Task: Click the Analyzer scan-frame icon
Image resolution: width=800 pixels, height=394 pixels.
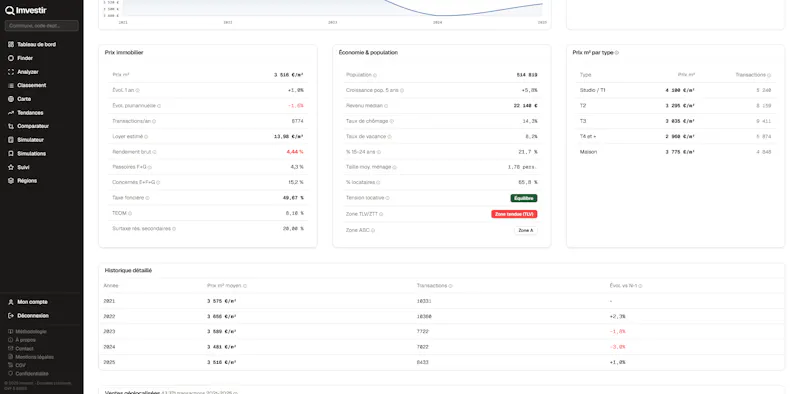Action: coord(11,72)
